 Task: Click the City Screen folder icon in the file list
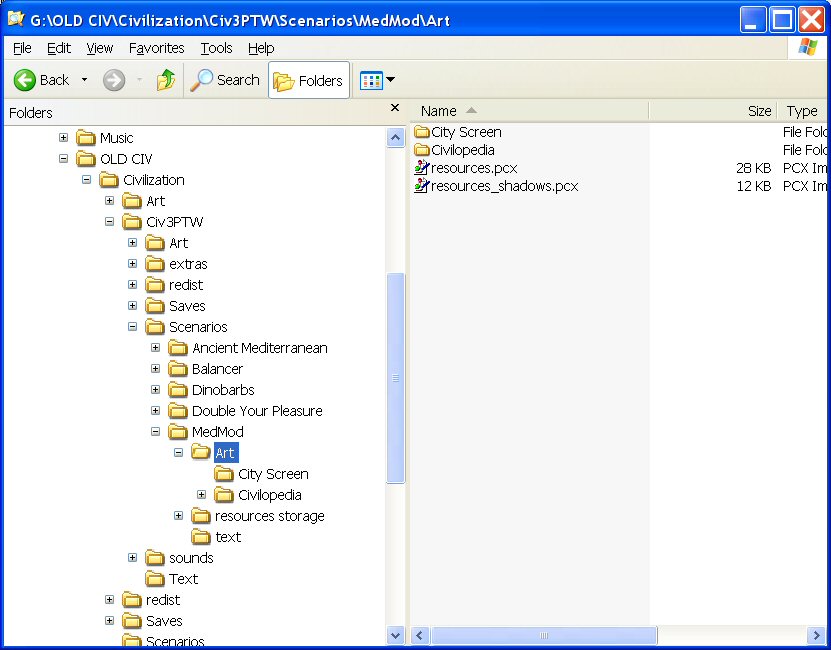click(422, 132)
